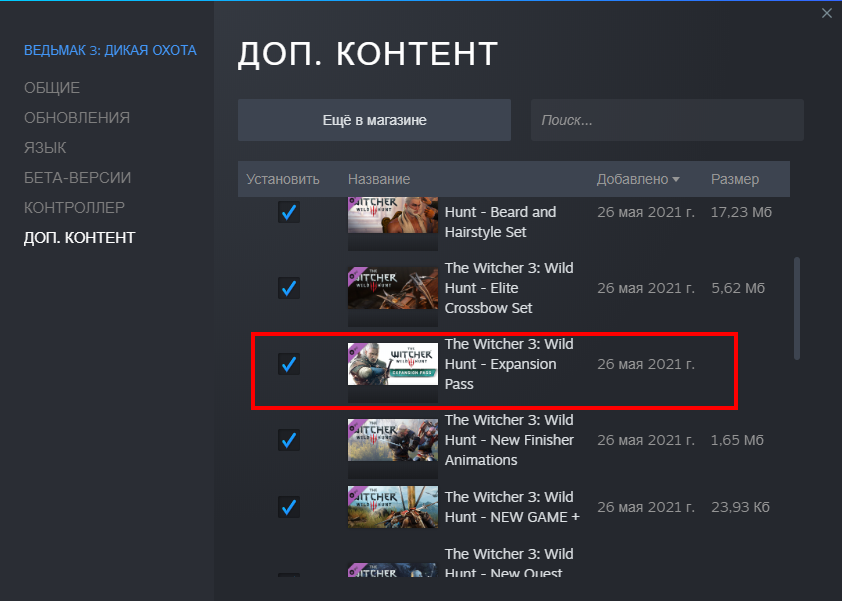
Task: Focus the Поиск search field
Action: (x=667, y=120)
